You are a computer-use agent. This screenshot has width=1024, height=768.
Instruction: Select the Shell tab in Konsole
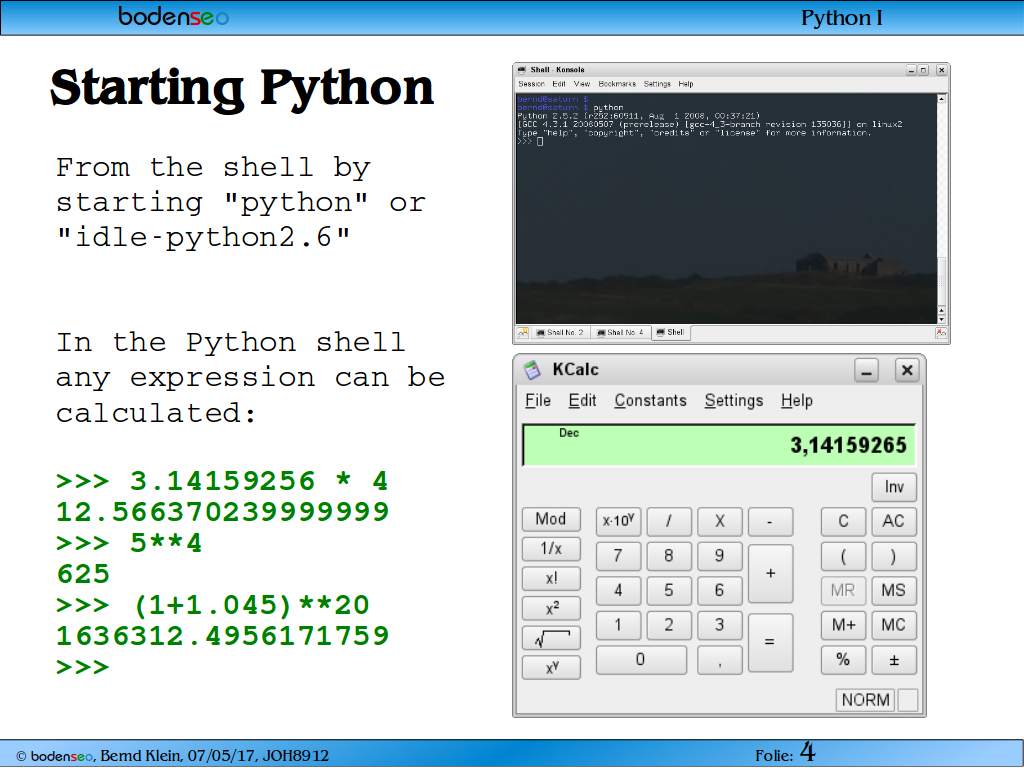(671, 333)
